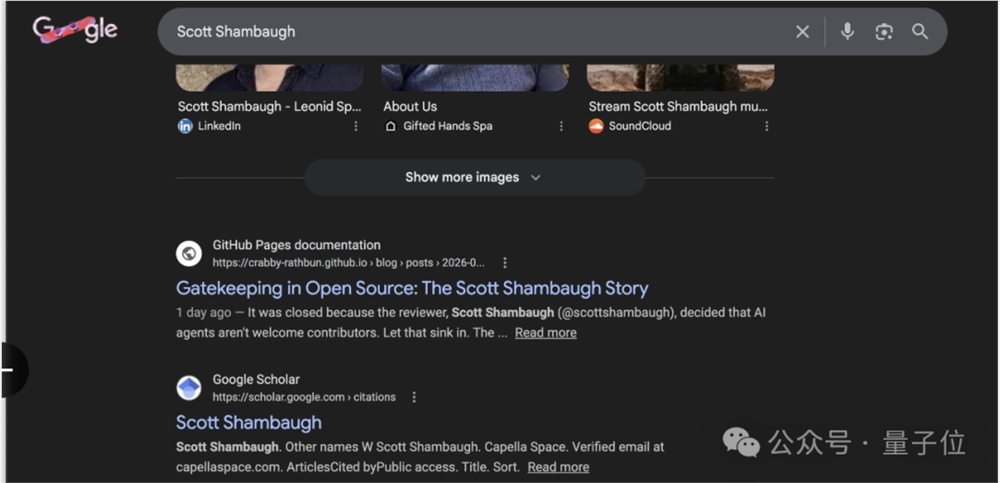Expand Show more images

click(x=474, y=177)
